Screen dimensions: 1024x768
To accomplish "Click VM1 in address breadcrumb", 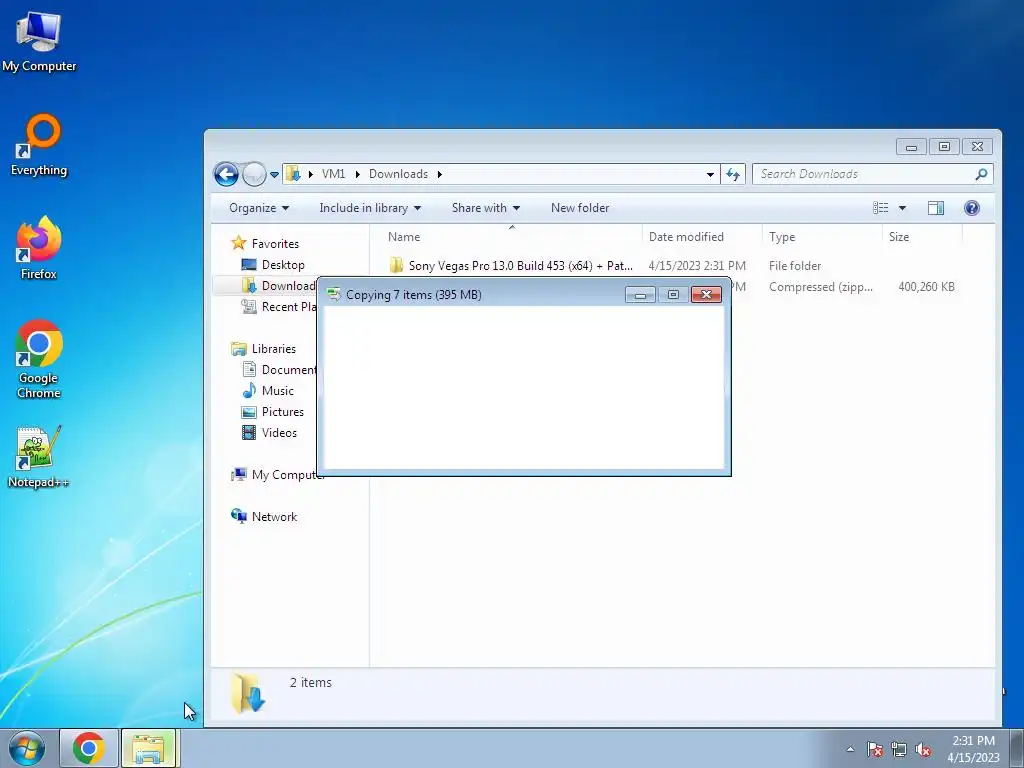I will (333, 174).
